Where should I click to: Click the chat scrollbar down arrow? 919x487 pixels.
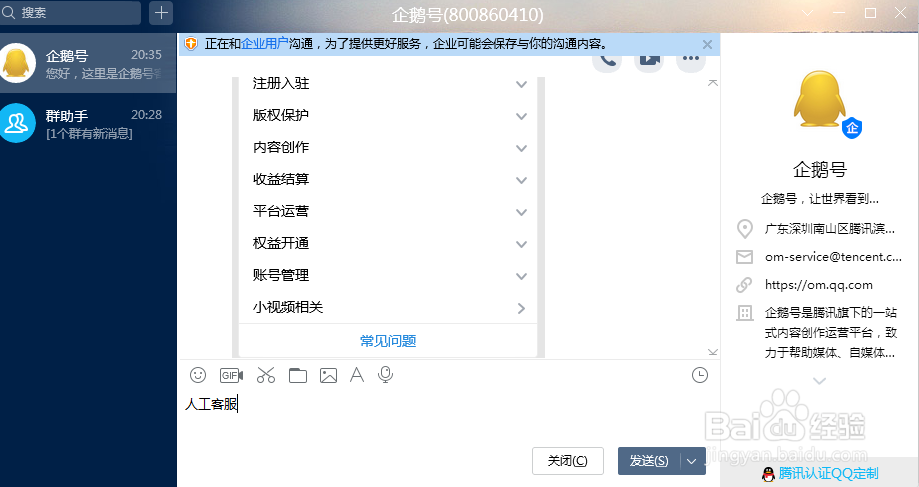click(713, 352)
